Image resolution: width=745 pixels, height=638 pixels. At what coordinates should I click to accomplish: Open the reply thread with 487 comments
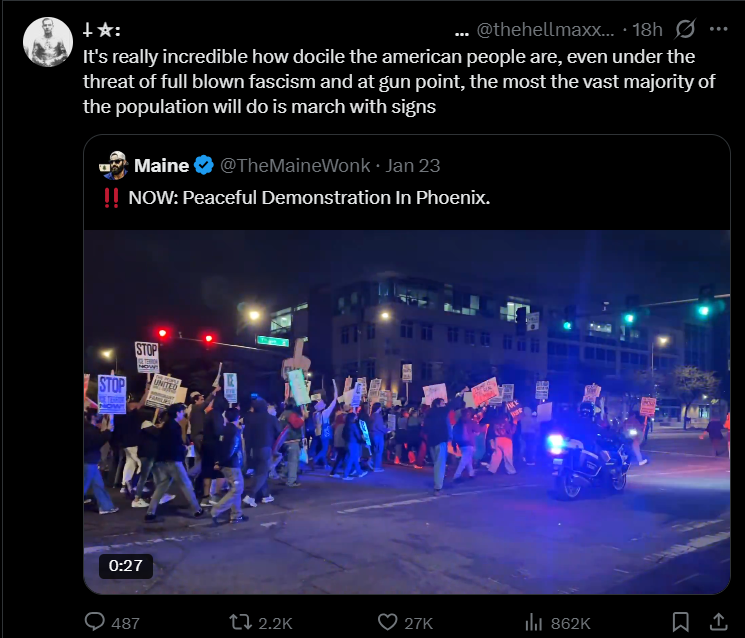point(112,622)
